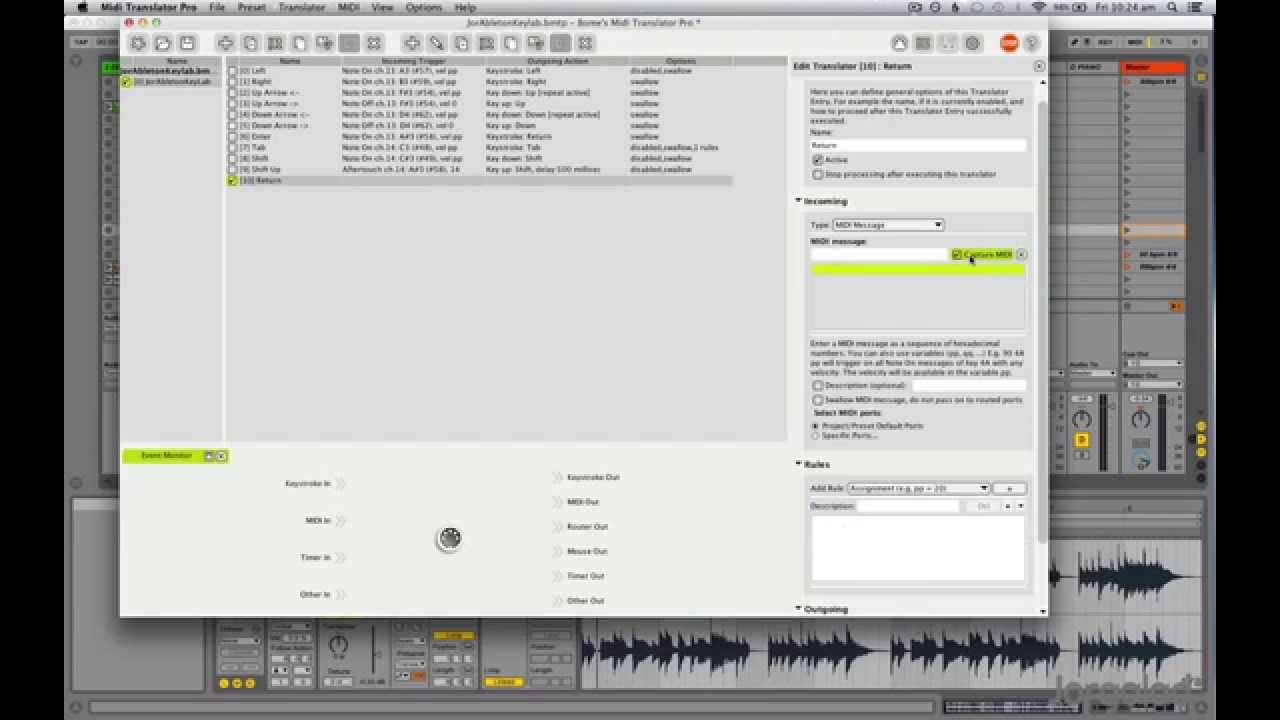Click the add rule '+' button
Viewport: 1280px width, 720px height.
click(1009, 488)
